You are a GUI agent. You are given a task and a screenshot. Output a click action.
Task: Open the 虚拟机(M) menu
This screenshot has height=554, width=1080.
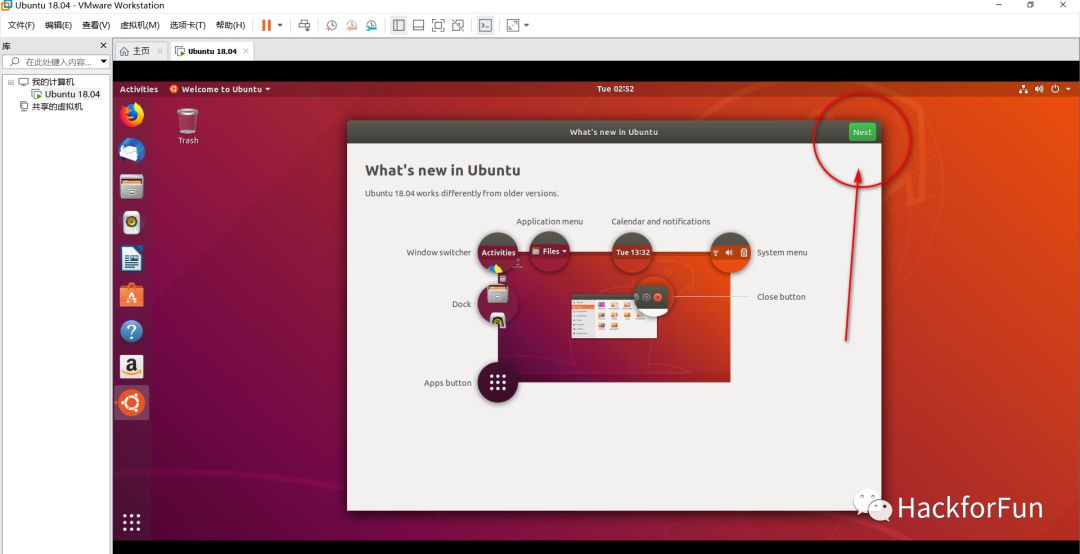(x=139, y=25)
